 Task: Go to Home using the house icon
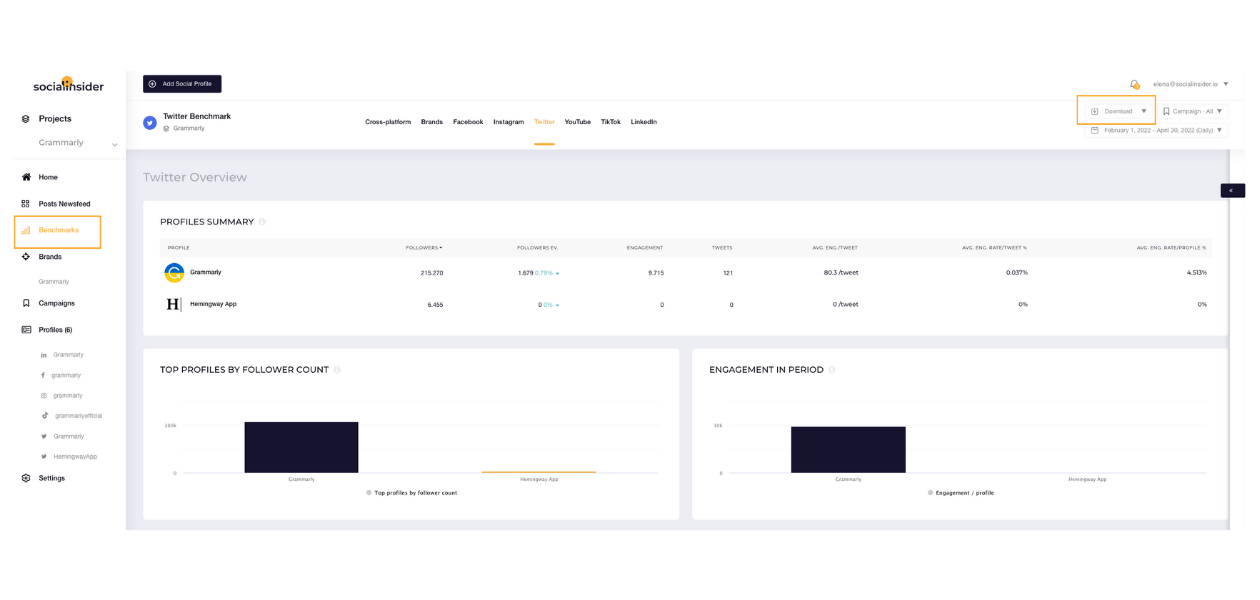point(26,177)
